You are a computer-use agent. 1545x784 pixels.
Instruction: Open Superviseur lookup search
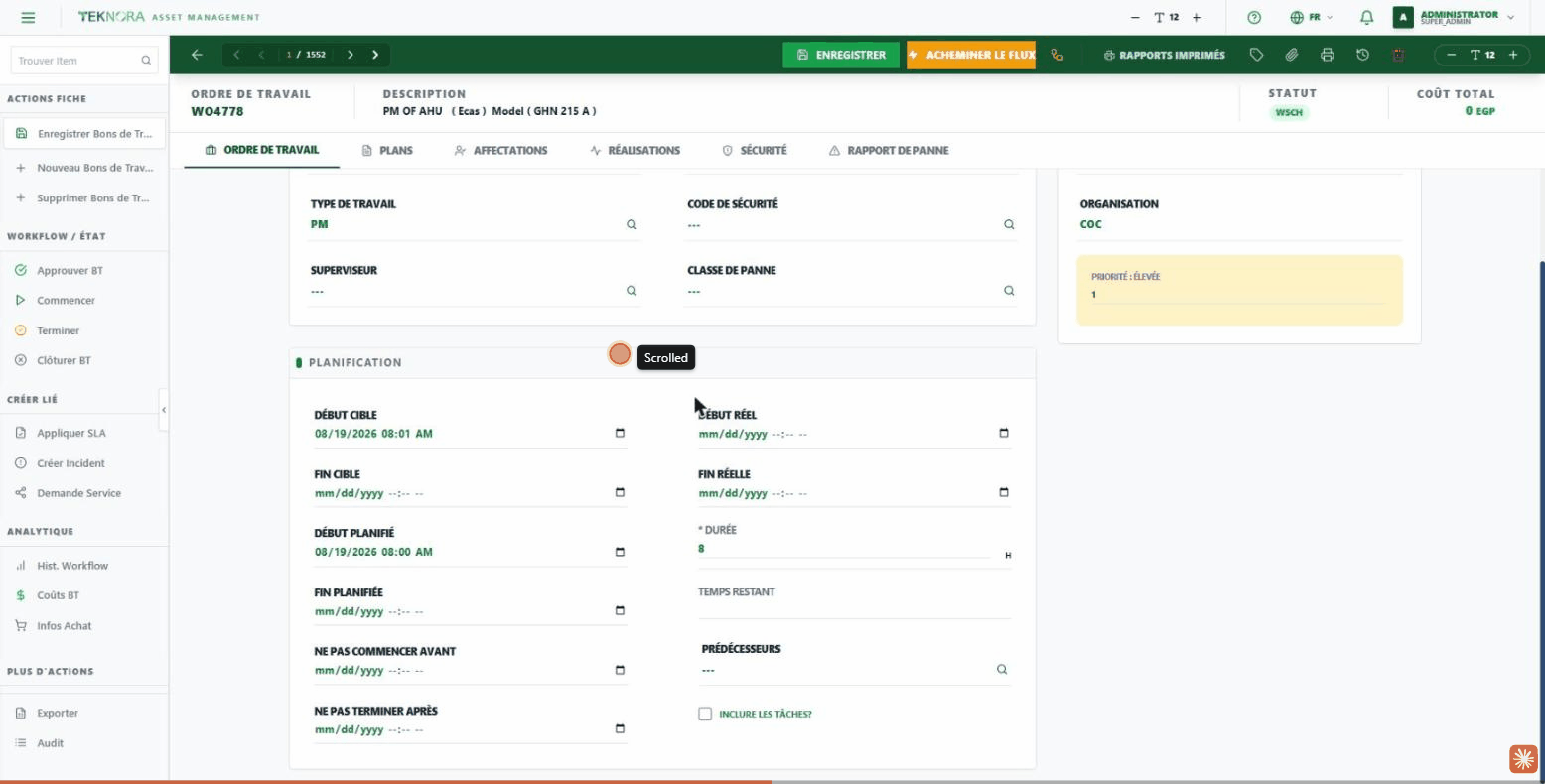coord(632,291)
